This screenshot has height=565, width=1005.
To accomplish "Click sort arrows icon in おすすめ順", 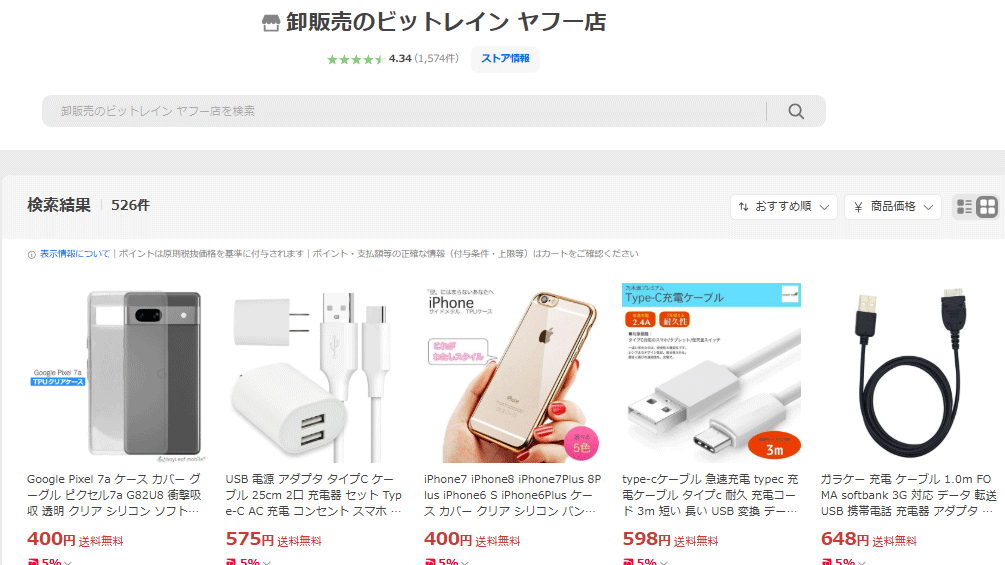I will (743, 207).
